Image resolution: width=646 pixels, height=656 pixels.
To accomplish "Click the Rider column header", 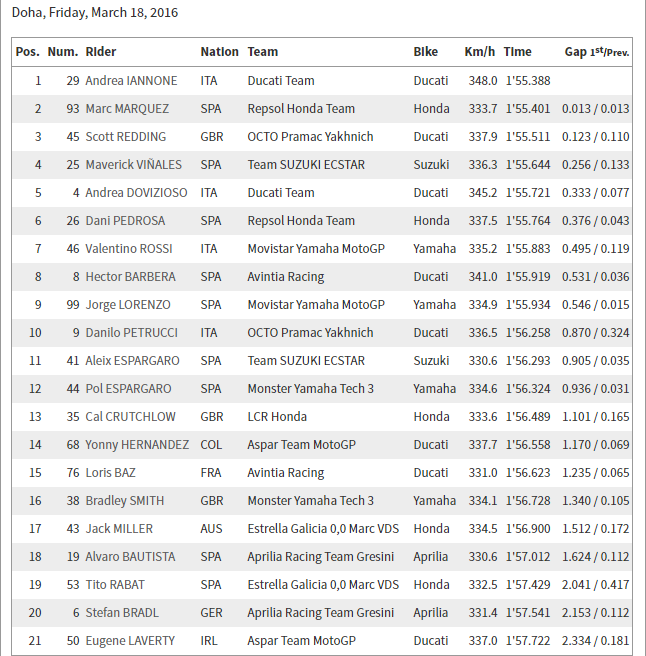I will (101, 52).
